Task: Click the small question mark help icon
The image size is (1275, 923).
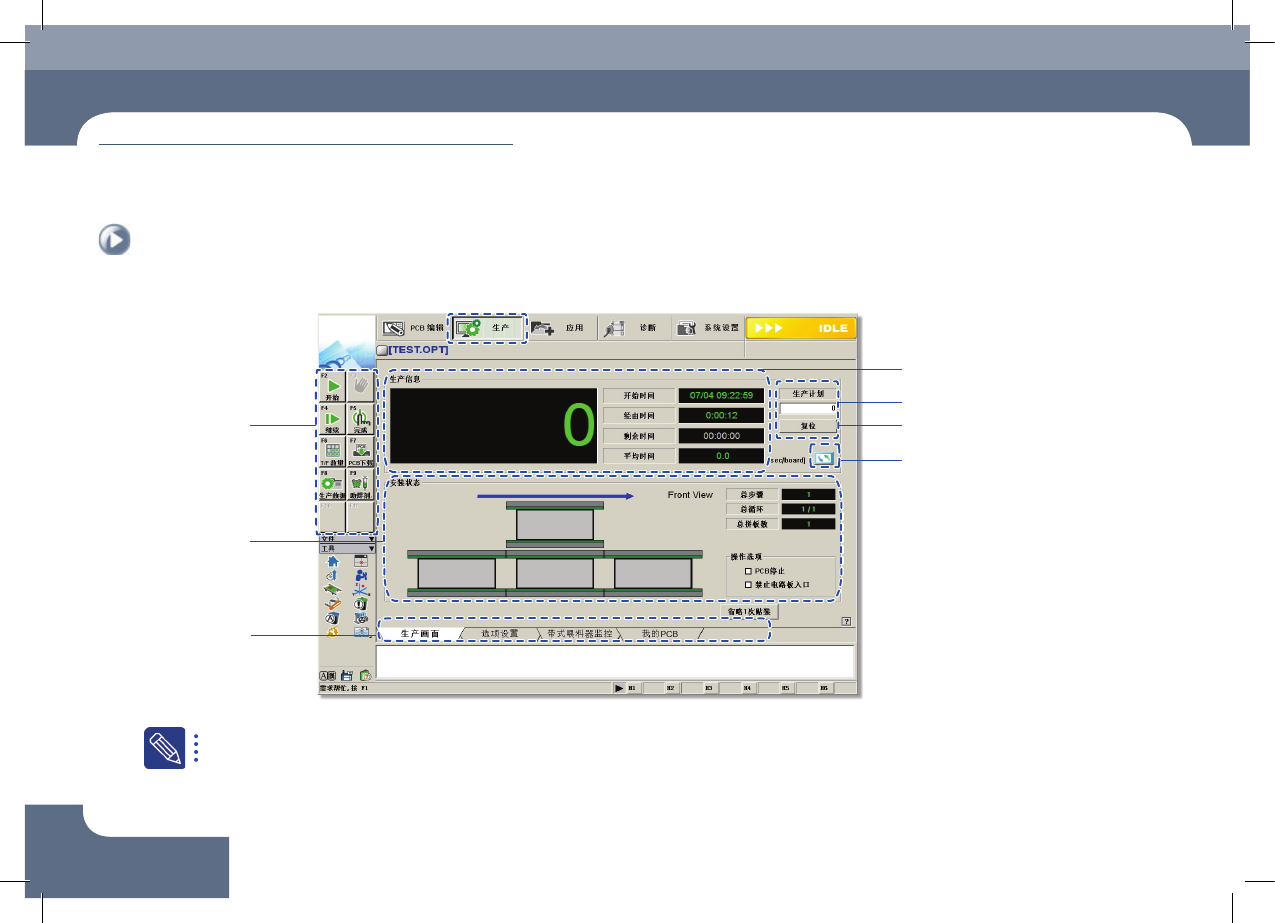Action: 846,620
